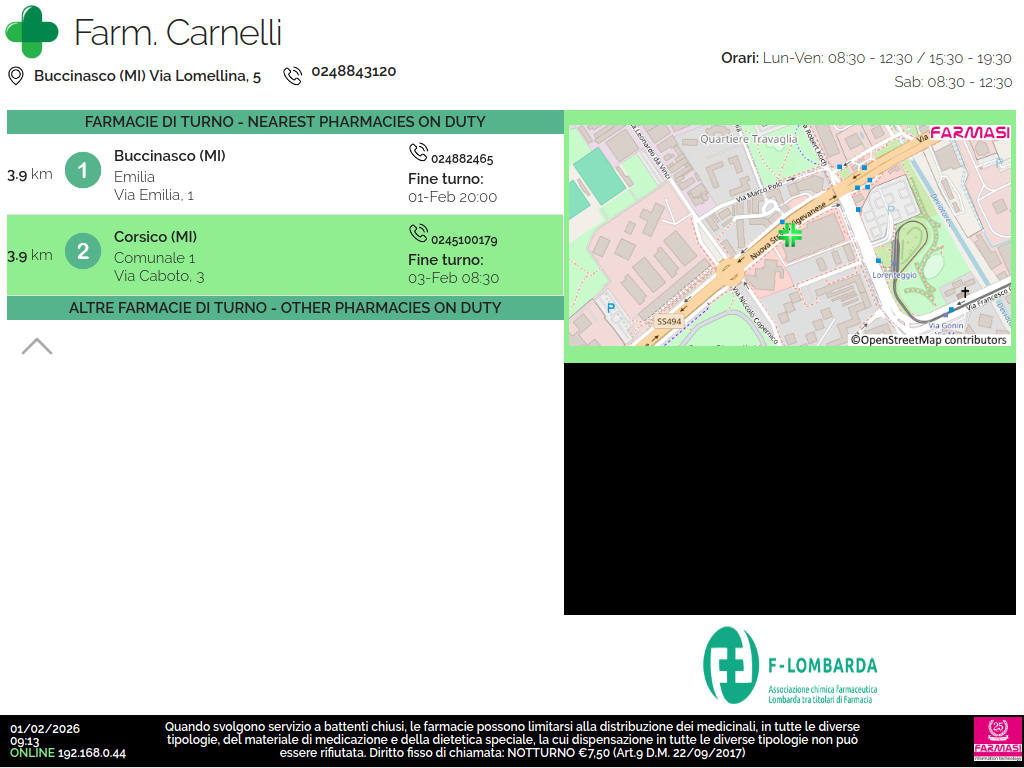Screen dimensions: 1024x768
Task: Click the OpenStreetMap contributors link
Action: [929, 340]
